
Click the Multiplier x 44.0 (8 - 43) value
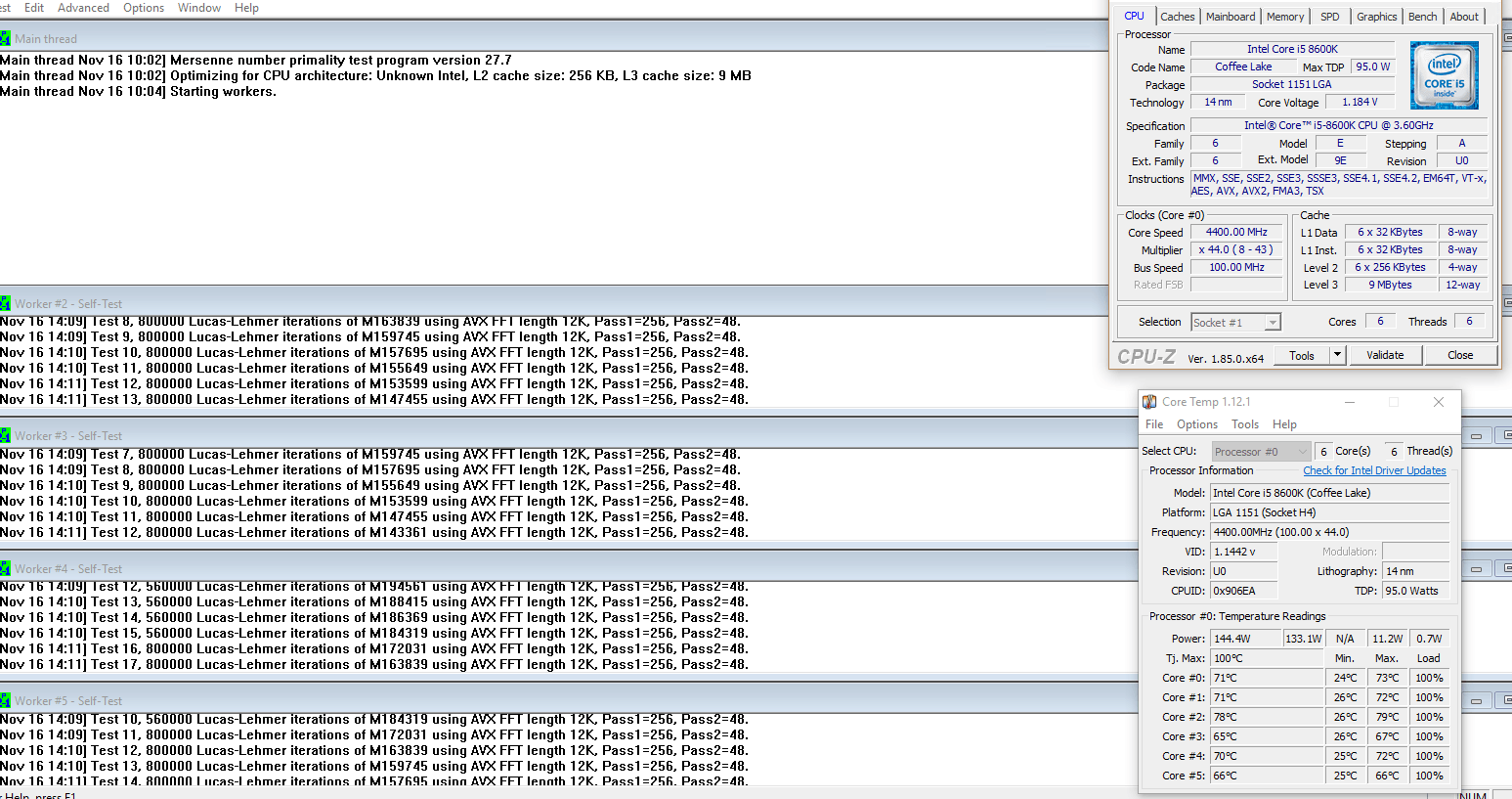pos(1236,250)
